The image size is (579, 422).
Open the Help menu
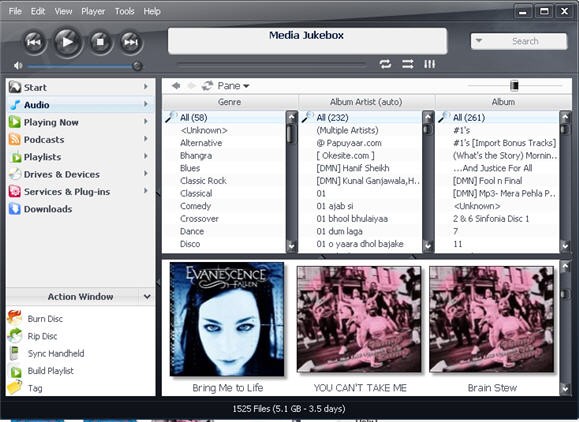[152, 11]
